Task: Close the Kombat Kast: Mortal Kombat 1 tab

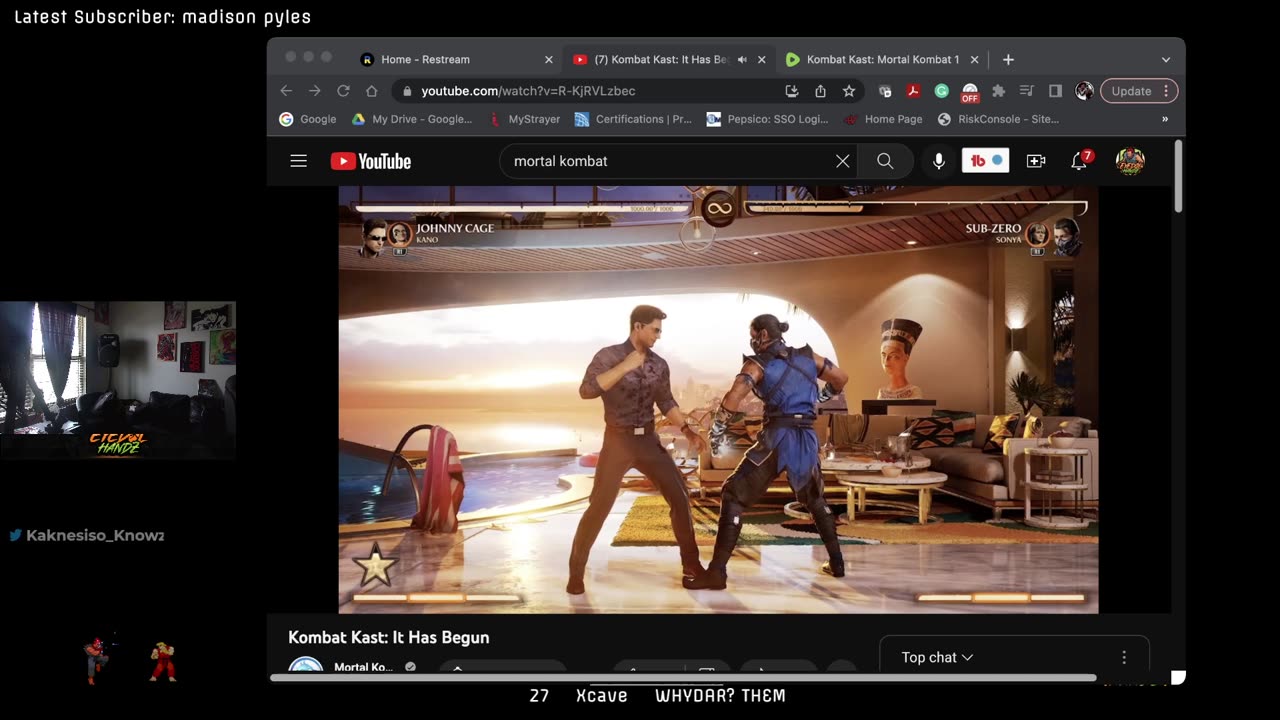Action: coord(974,60)
